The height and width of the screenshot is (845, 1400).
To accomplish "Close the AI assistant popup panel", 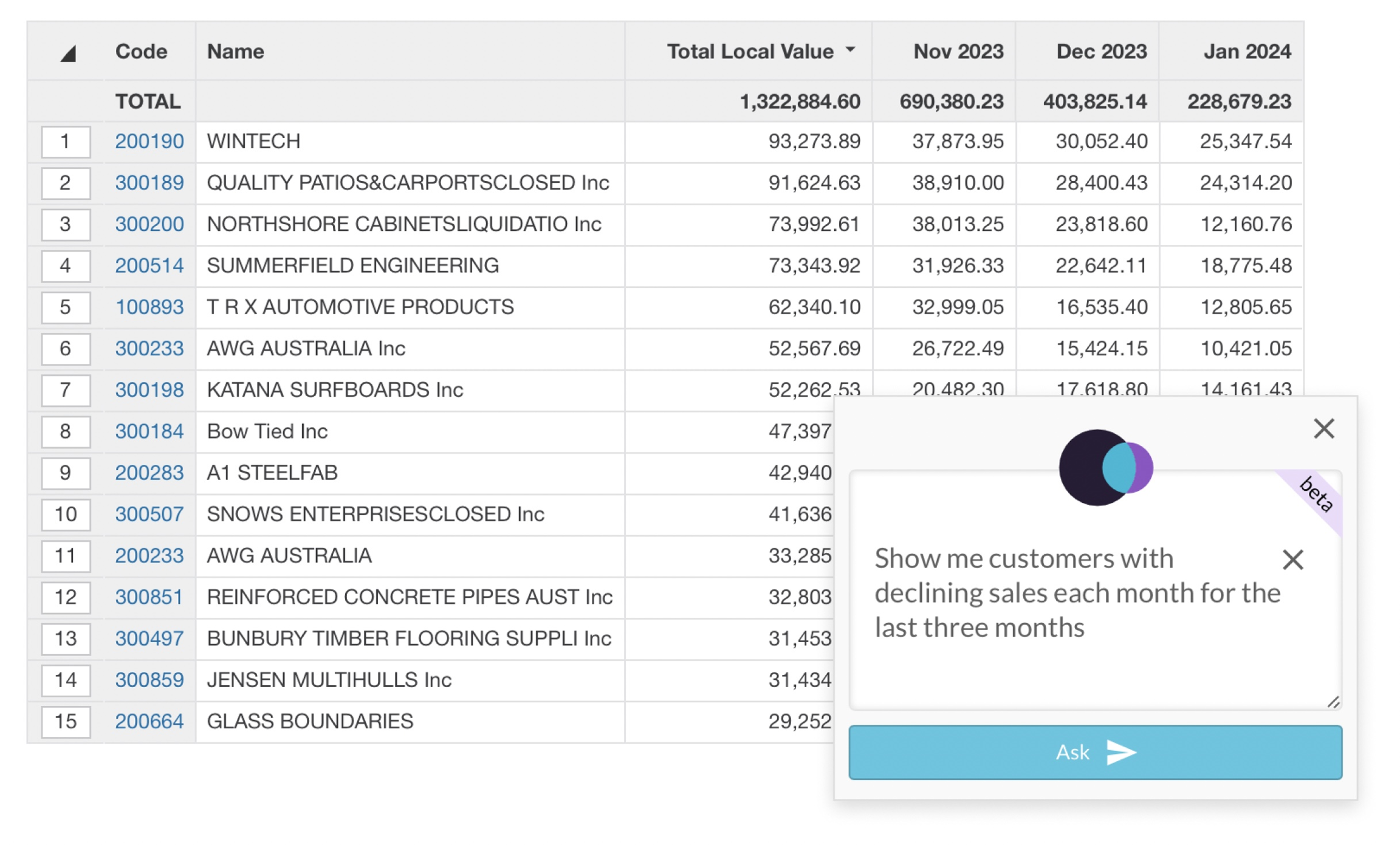I will 1323,429.
